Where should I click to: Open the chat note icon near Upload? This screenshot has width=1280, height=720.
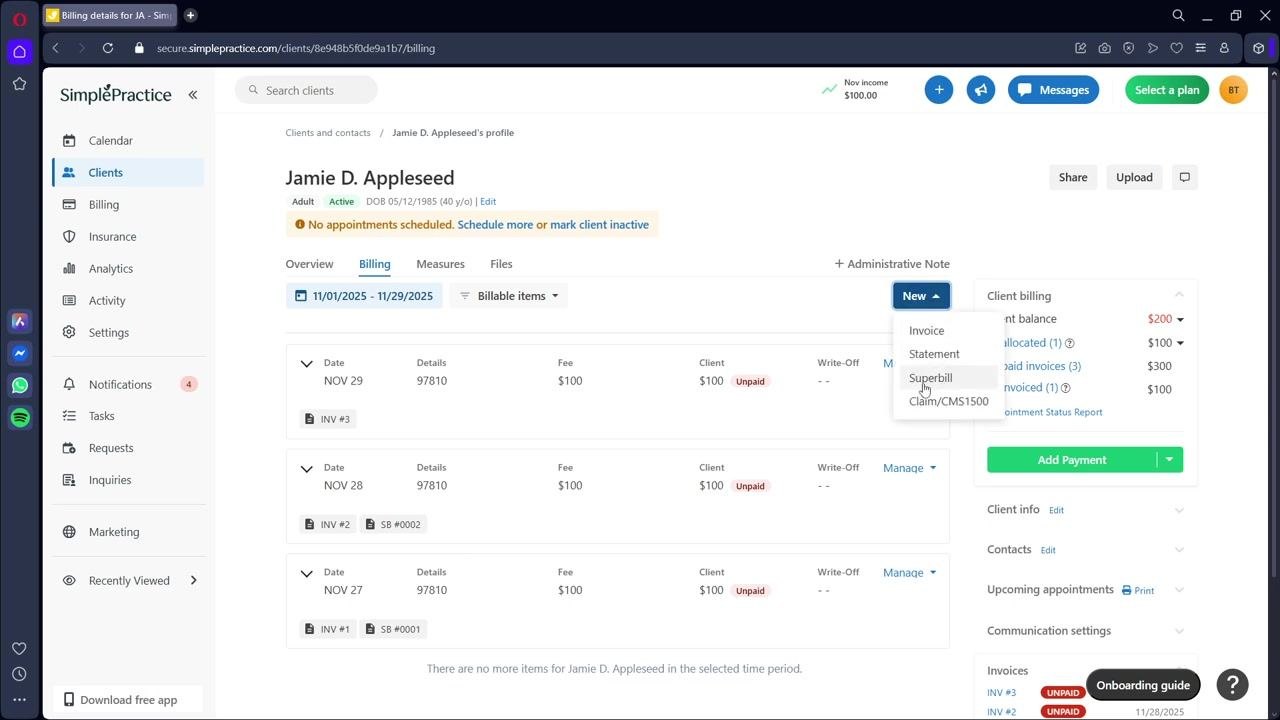pyautogui.click(x=1185, y=177)
